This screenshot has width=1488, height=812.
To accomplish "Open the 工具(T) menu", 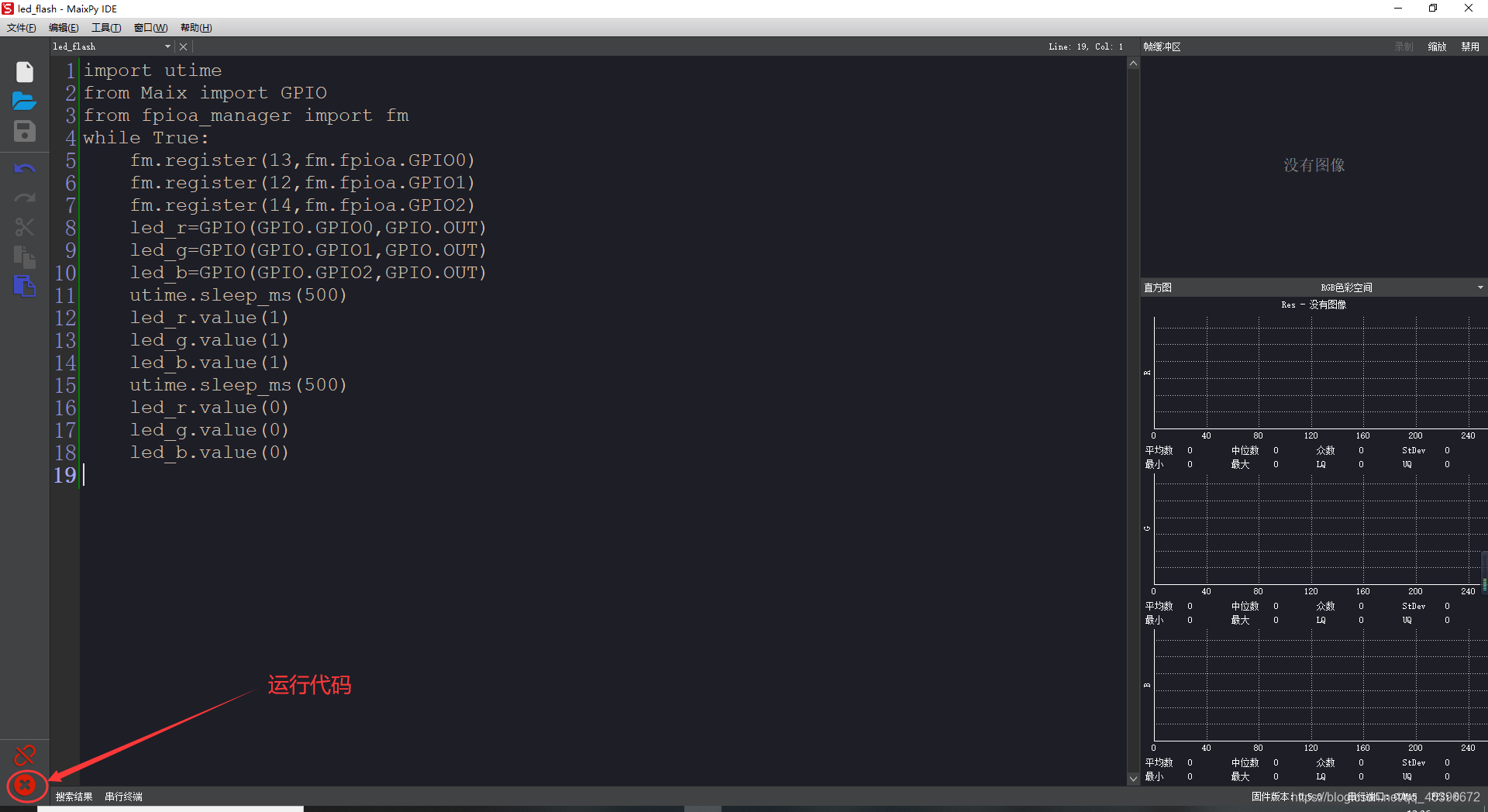I will pyautogui.click(x=106, y=28).
